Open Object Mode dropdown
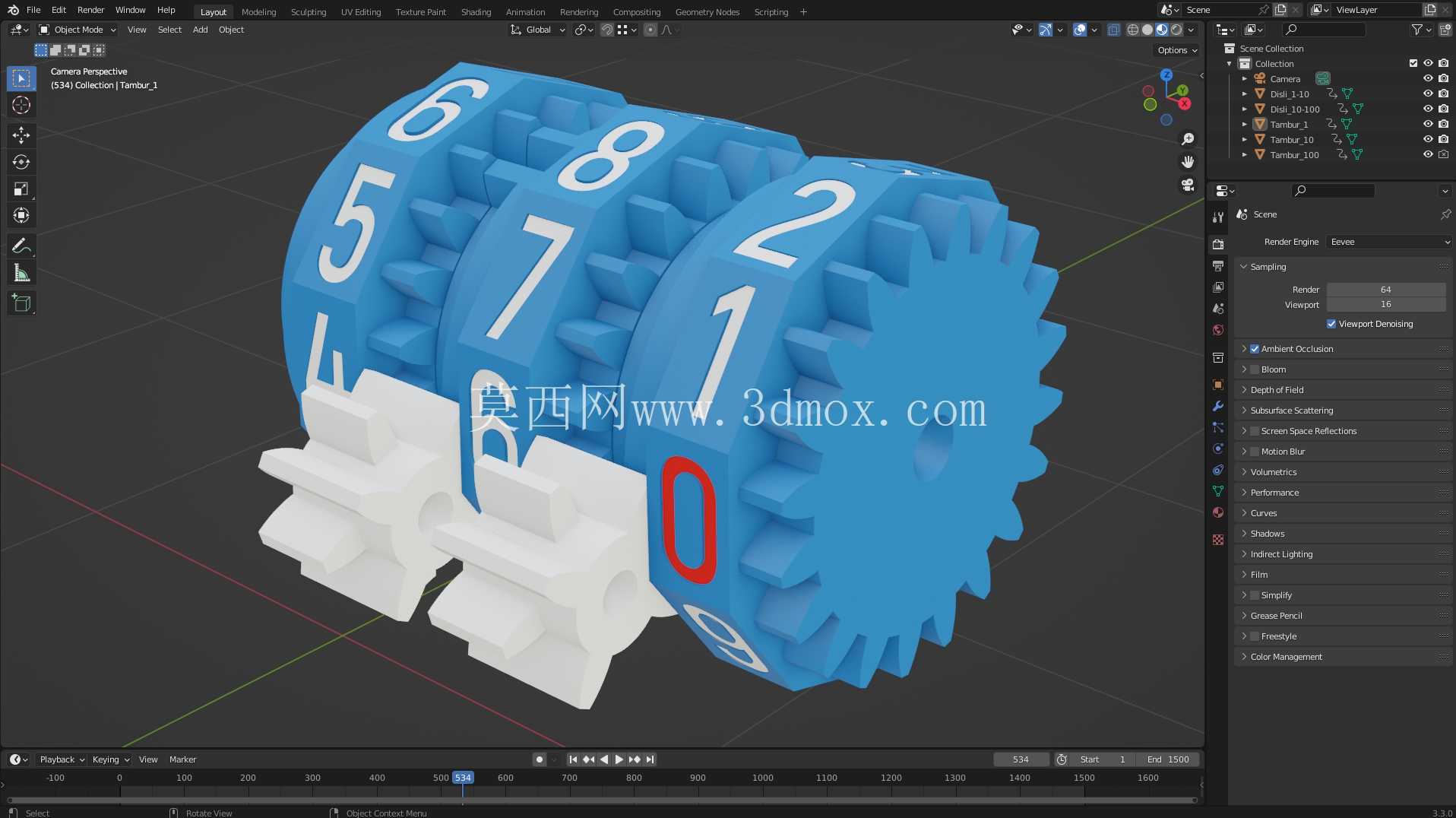This screenshot has height=818, width=1456. coord(78,30)
